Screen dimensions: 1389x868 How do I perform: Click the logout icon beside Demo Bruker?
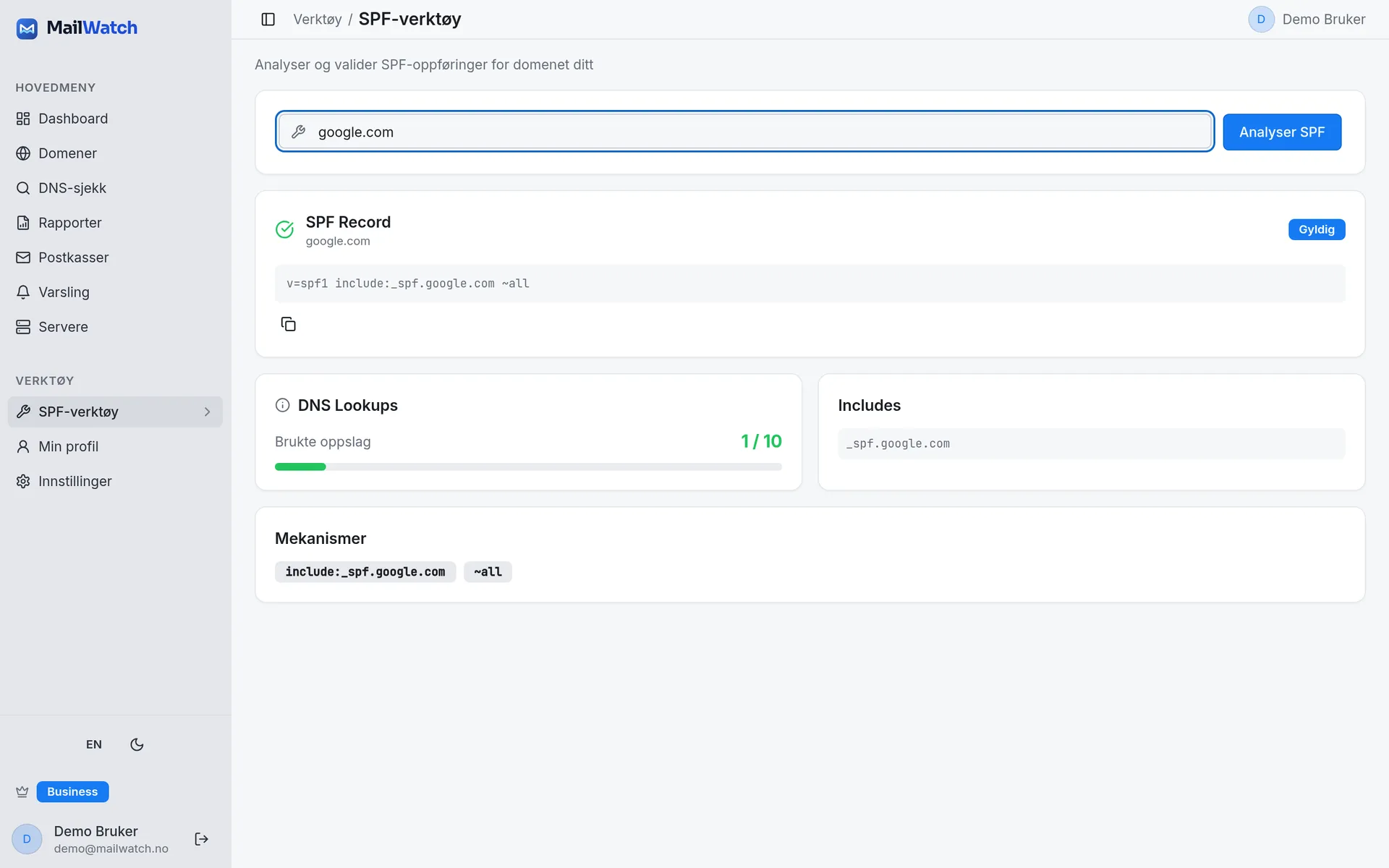[x=201, y=839]
